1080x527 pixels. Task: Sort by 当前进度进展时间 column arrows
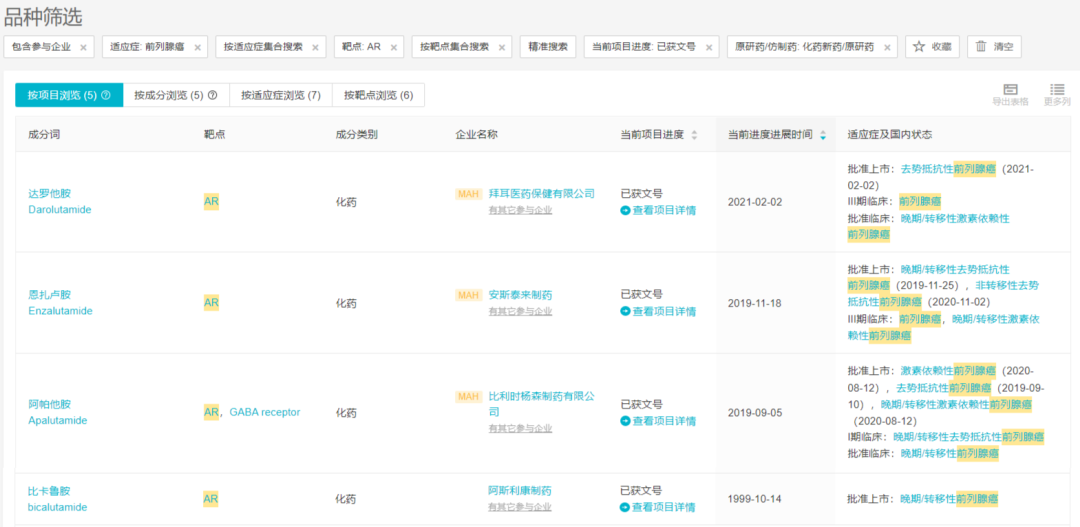[x=823, y=134]
